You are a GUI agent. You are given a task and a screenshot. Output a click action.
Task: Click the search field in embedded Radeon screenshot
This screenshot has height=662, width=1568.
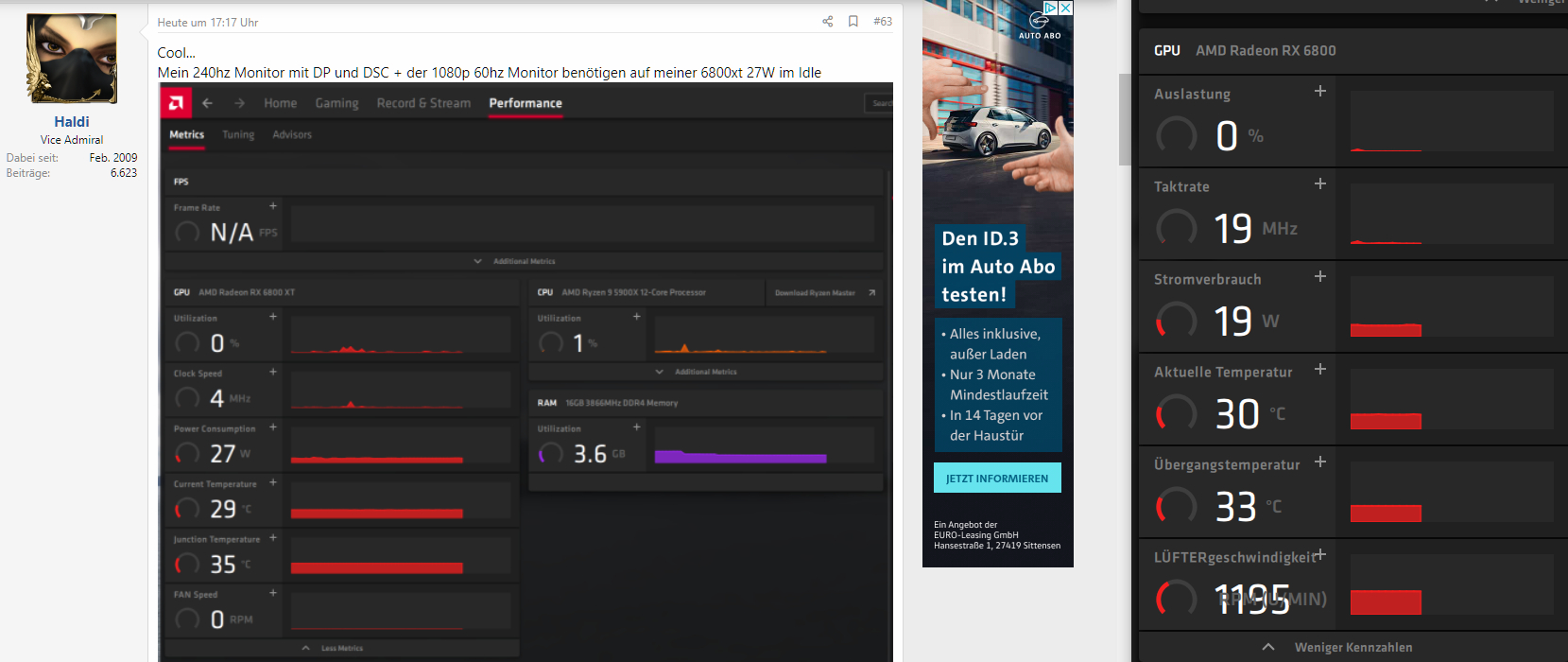pyautogui.click(x=878, y=103)
